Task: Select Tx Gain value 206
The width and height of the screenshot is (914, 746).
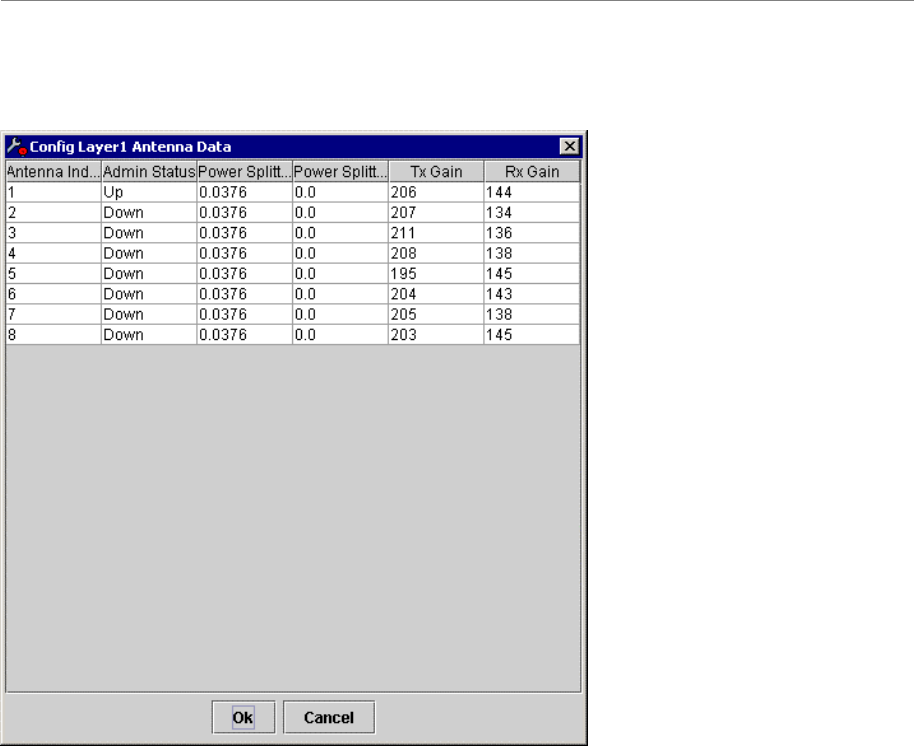Action: 436,192
